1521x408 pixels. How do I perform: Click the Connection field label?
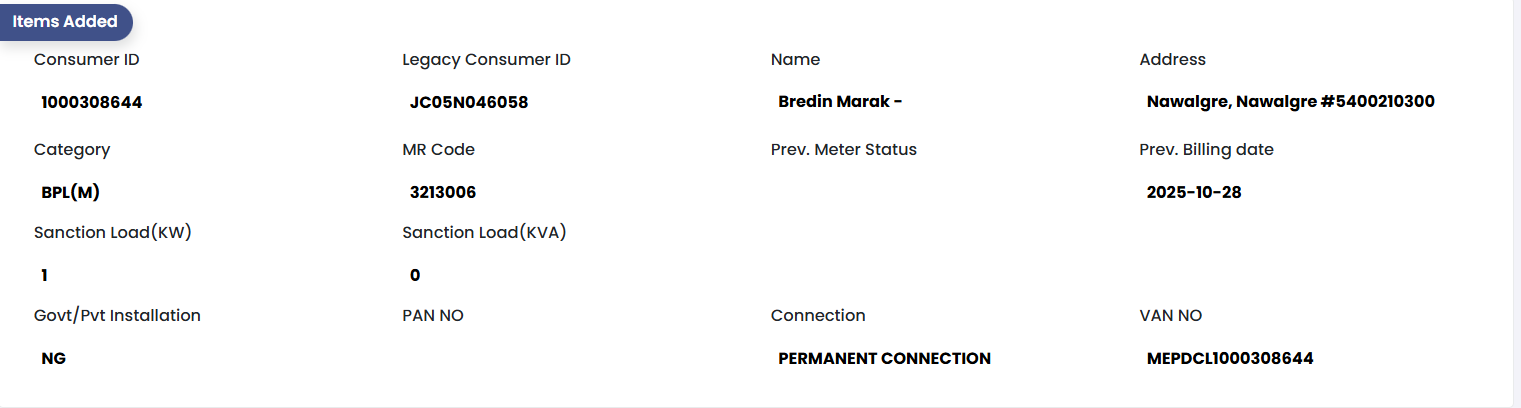click(818, 316)
